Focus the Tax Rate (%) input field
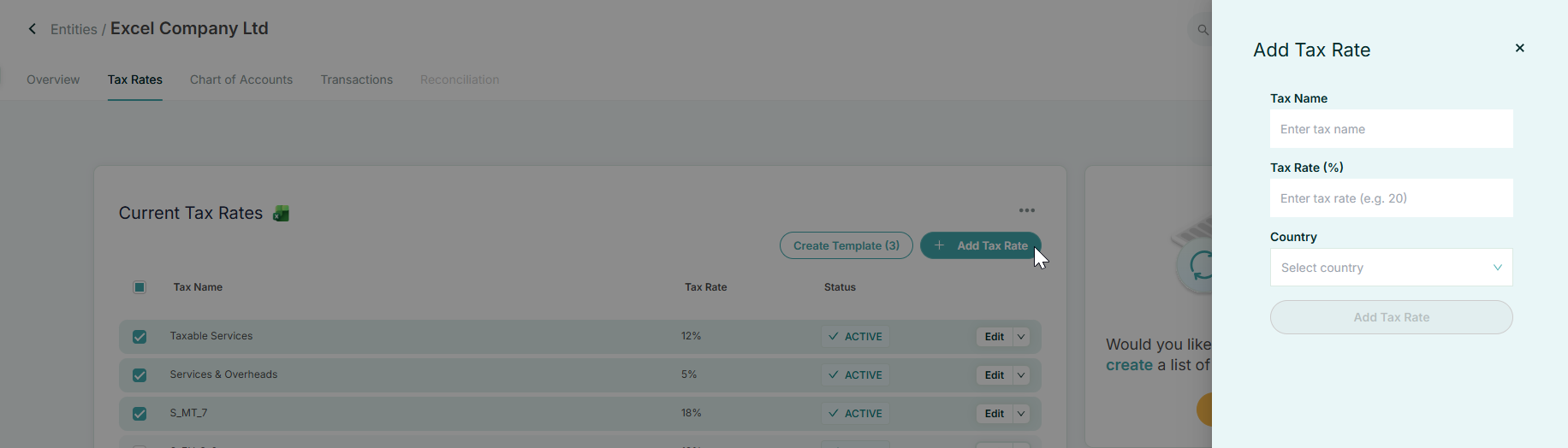1568x448 pixels. pos(1391,198)
